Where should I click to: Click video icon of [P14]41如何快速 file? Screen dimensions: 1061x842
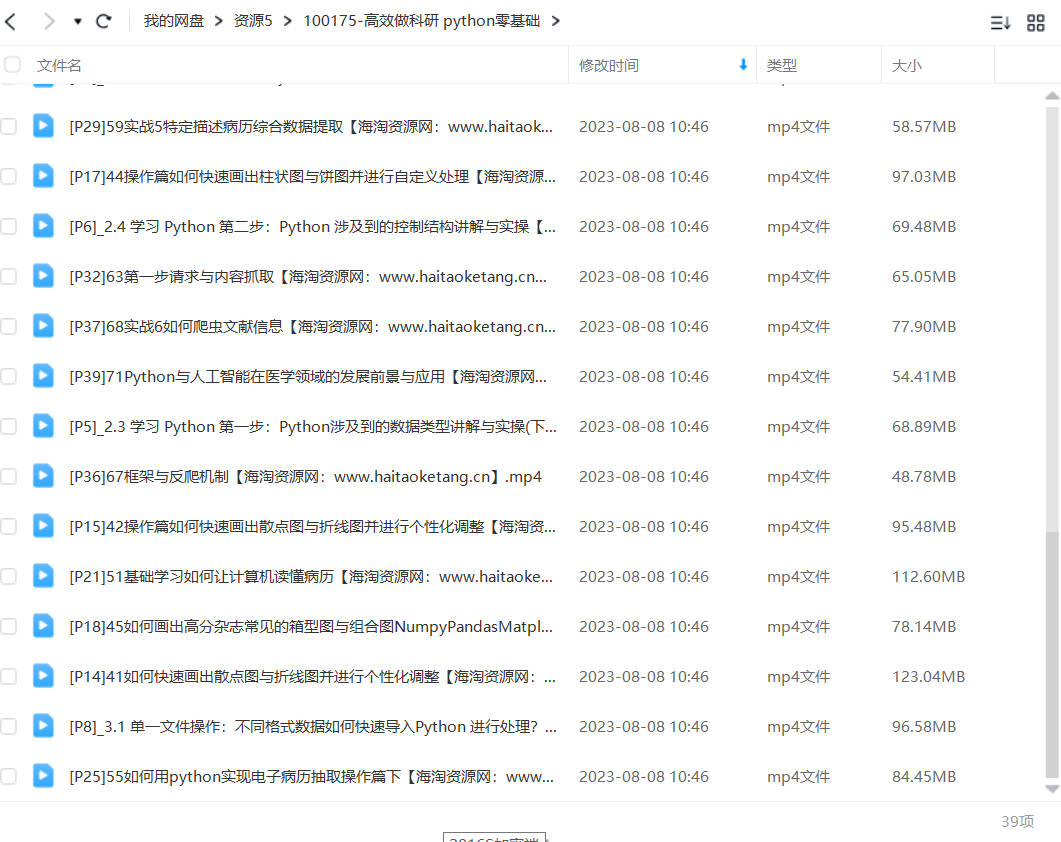43,676
